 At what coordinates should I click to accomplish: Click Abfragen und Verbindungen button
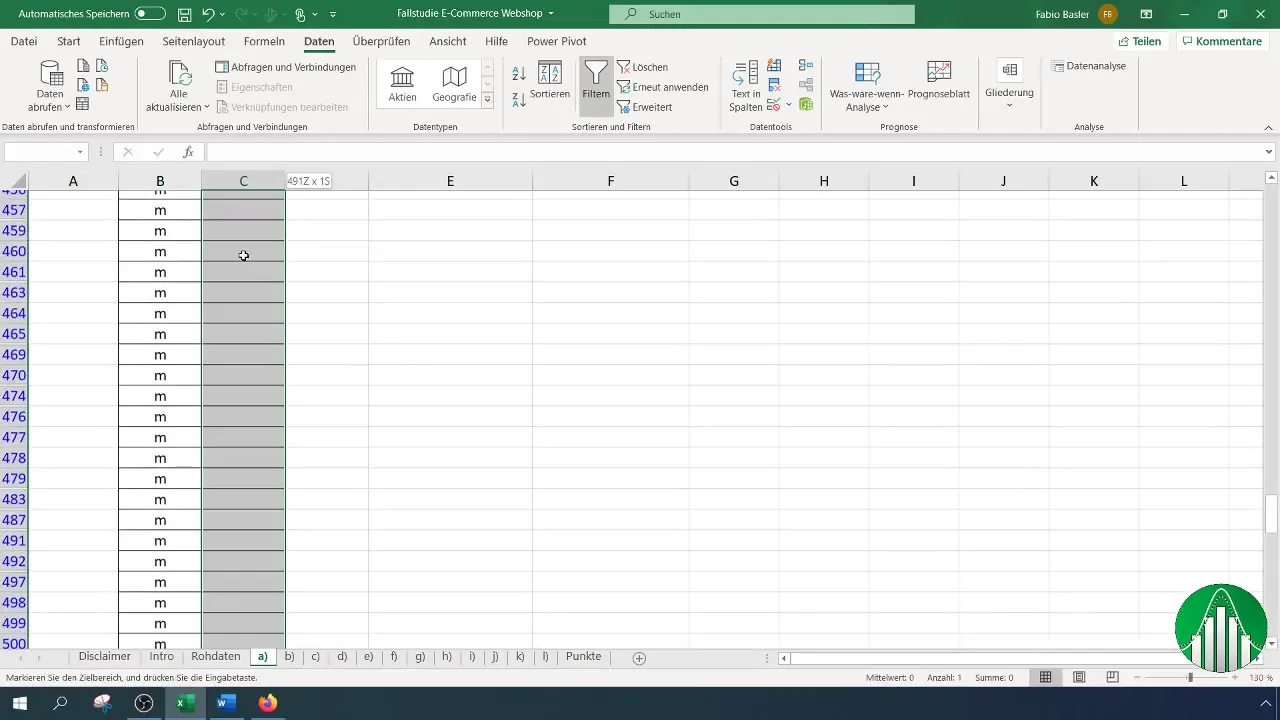286,67
